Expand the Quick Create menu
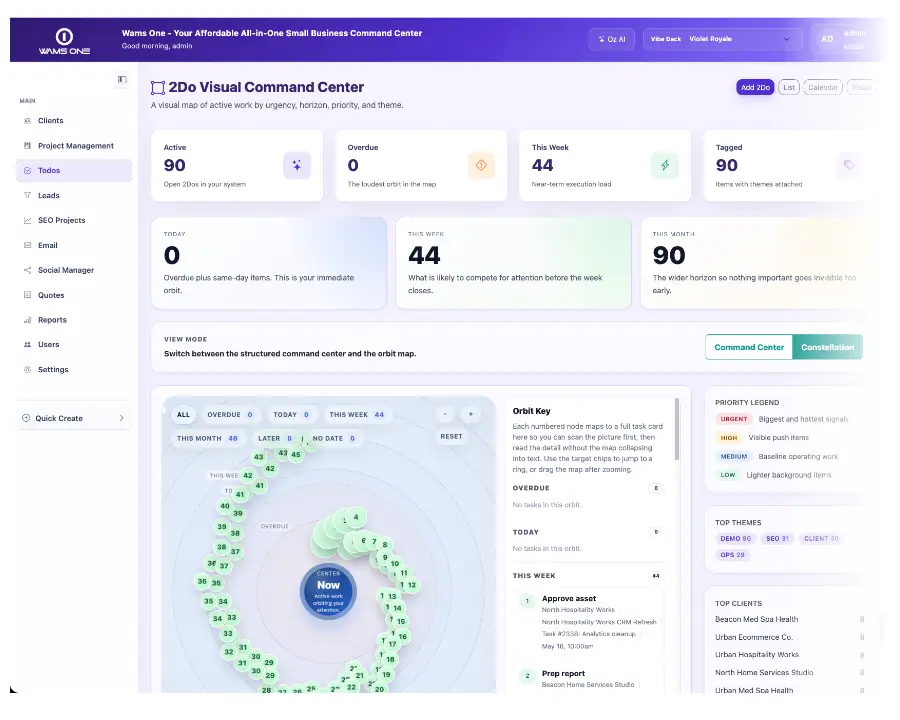 [x=73, y=418]
